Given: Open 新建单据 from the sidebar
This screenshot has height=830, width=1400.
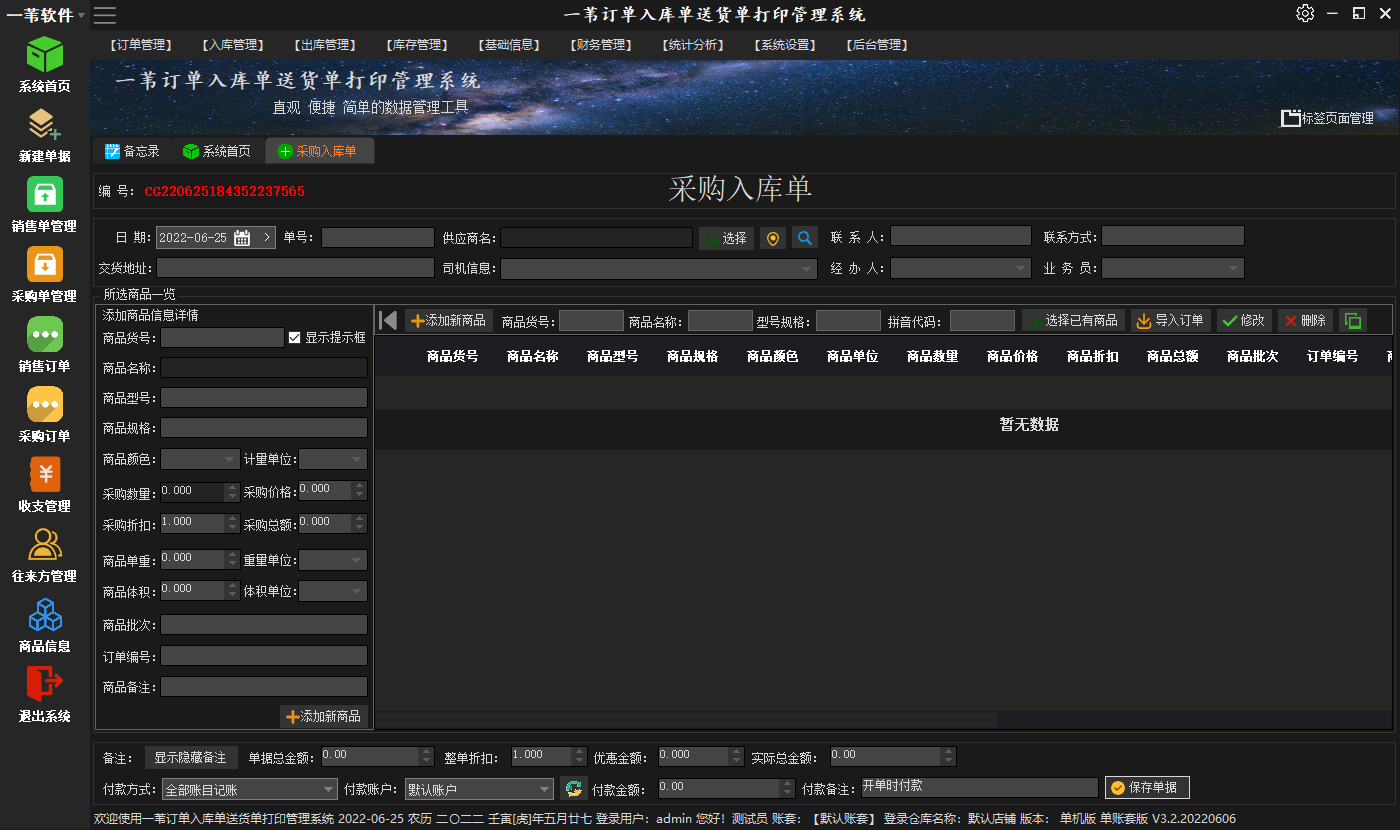Looking at the screenshot, I should tap(44, 125).
